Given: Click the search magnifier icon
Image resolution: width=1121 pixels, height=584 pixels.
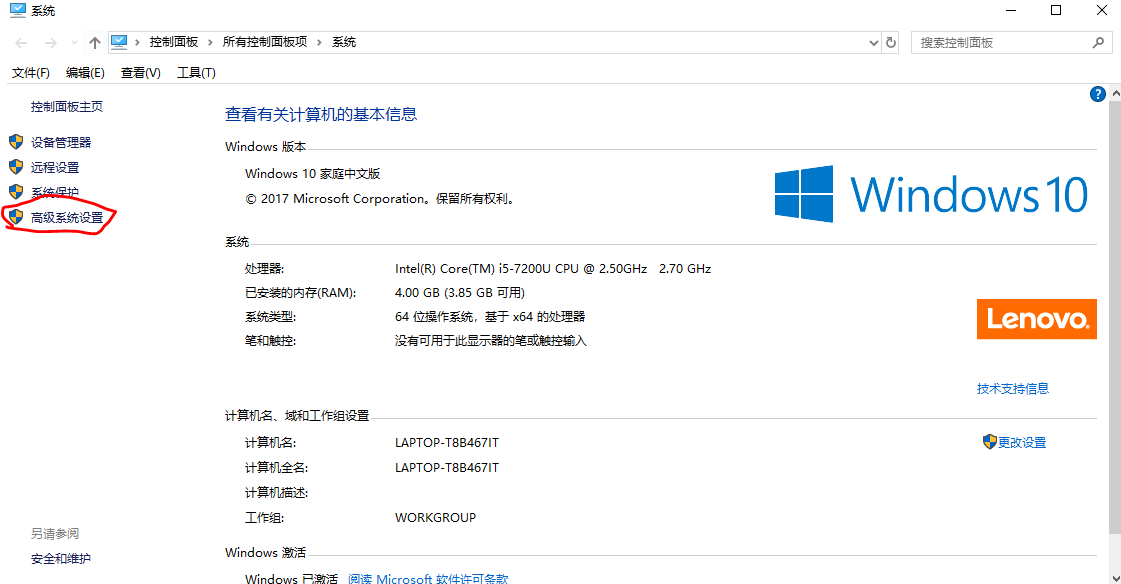Looking at the screenshot, I should [x=1099, y=43].
